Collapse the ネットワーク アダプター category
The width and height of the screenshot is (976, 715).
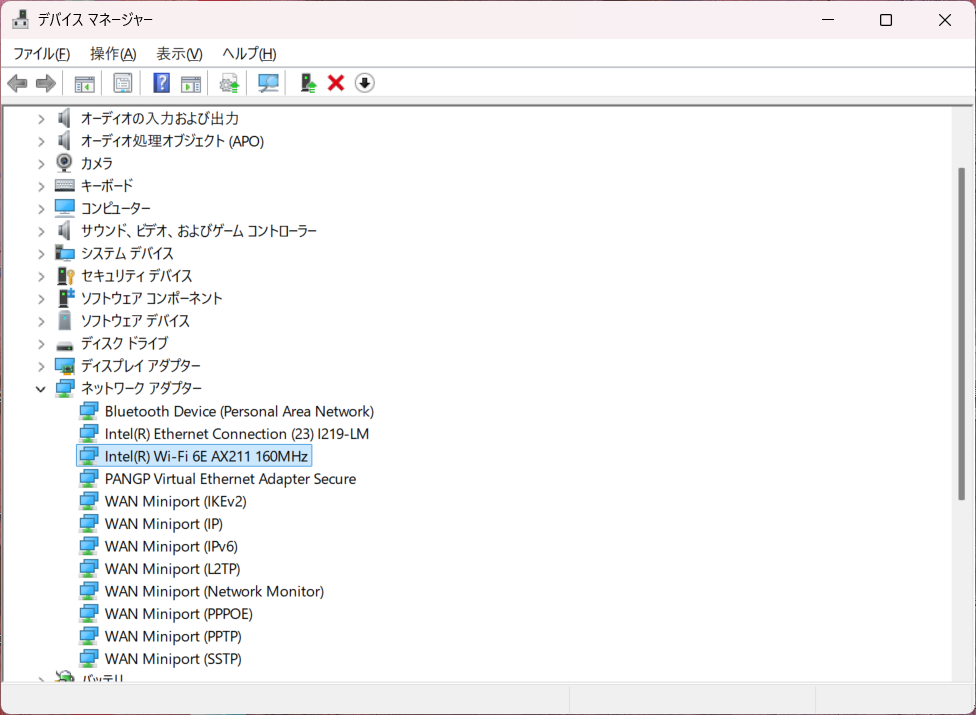[x=41, y=389]
